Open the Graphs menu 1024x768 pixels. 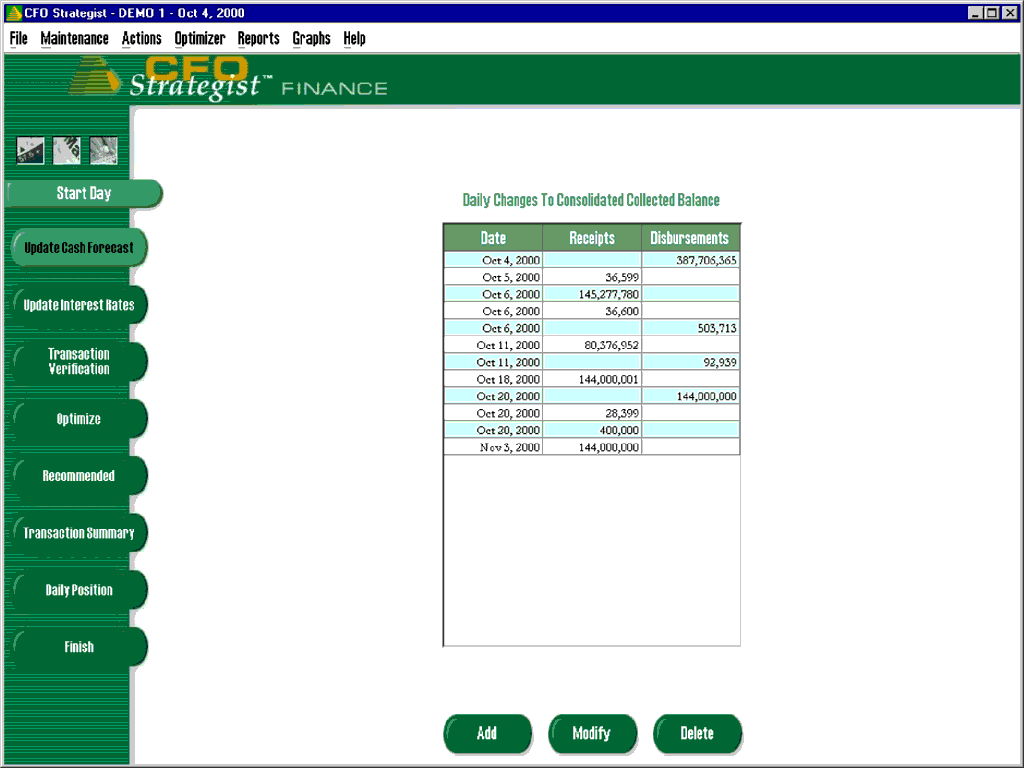311,38
